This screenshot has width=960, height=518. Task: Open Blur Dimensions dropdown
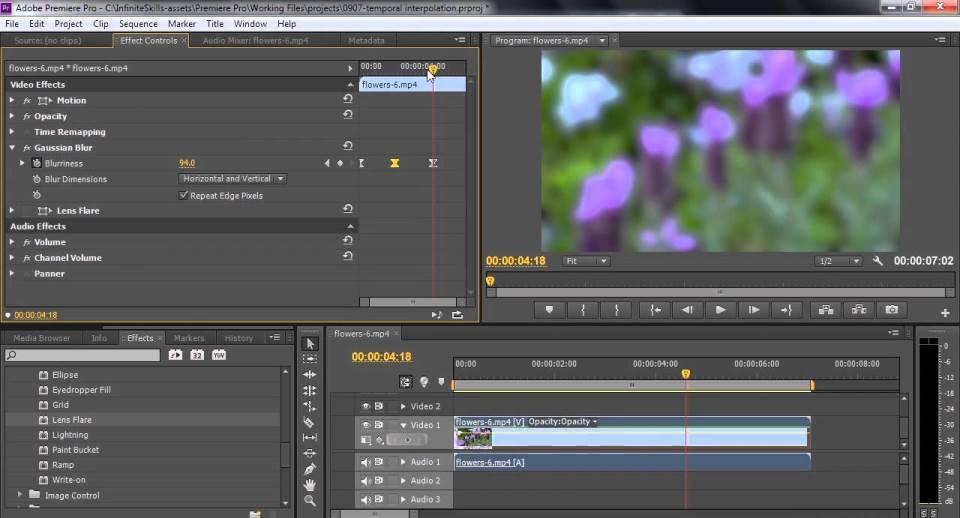point(233,179)
